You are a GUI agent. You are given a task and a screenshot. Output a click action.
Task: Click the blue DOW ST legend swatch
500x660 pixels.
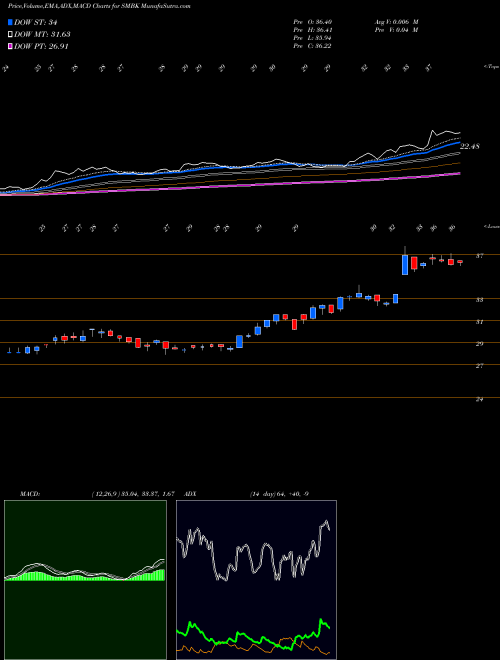11,22
